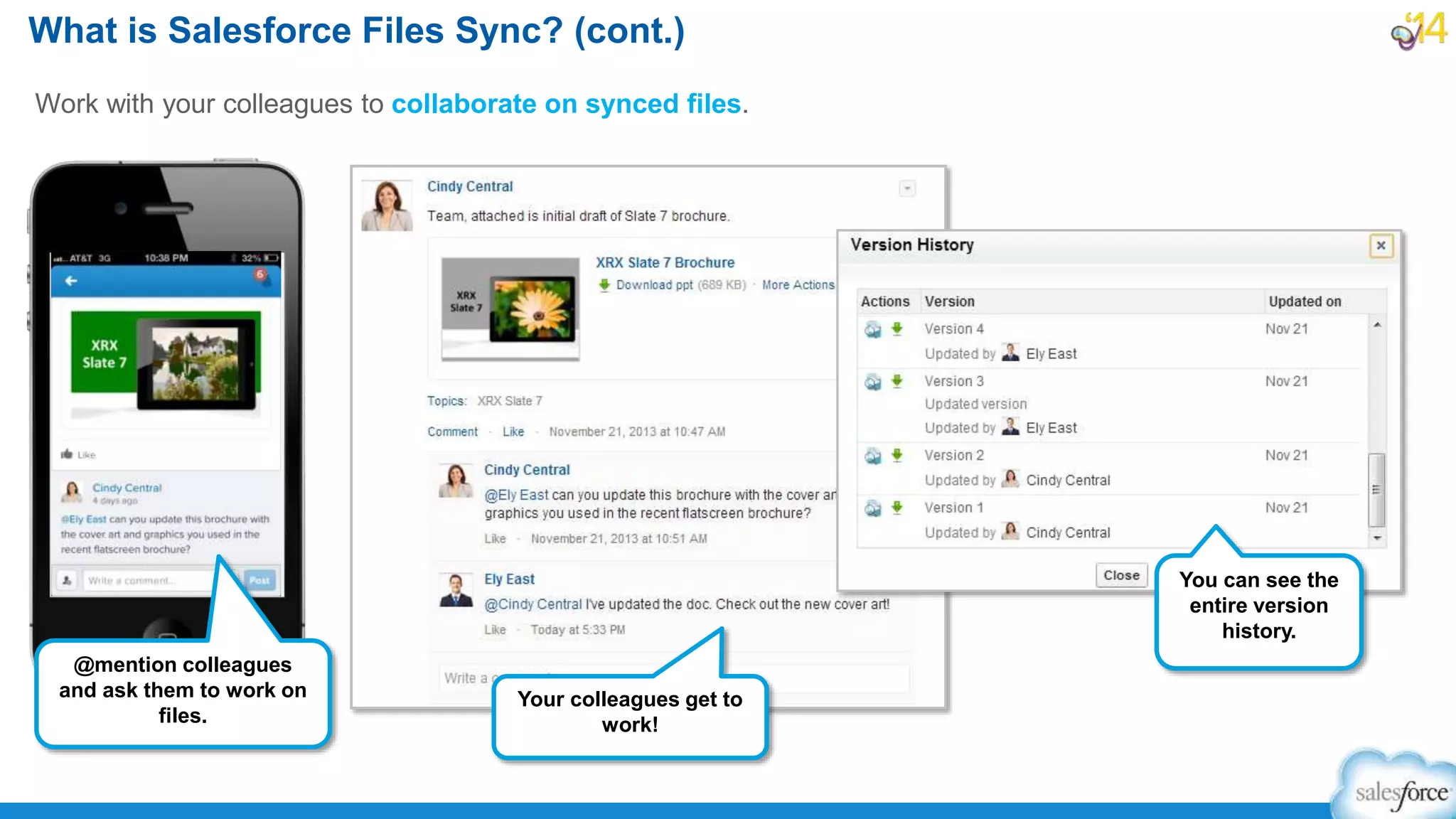Click the Version column header

click(x=949, y=301)
